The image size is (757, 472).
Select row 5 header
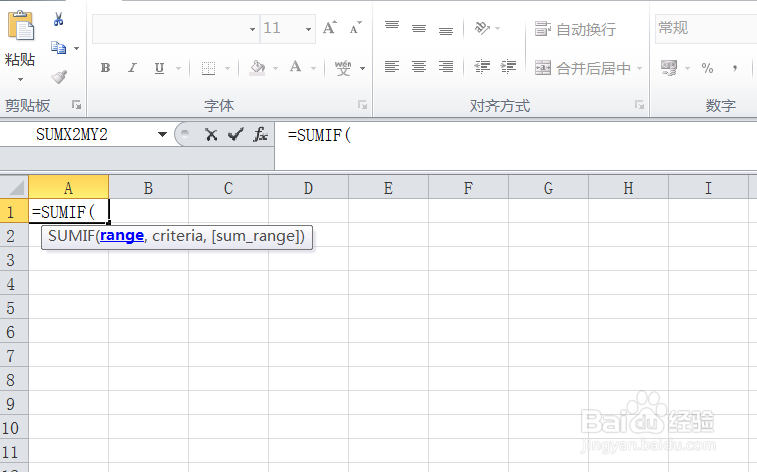tap(14, 308)
